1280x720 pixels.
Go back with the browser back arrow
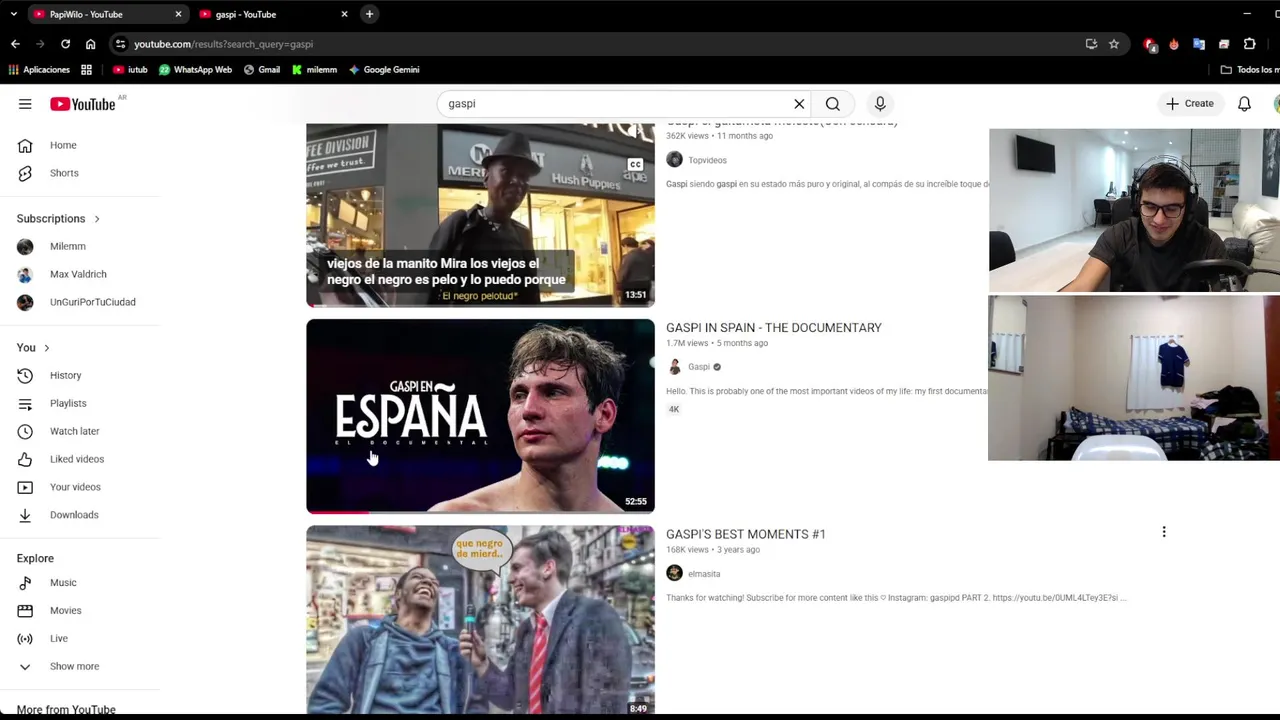(x=15, y=44)
